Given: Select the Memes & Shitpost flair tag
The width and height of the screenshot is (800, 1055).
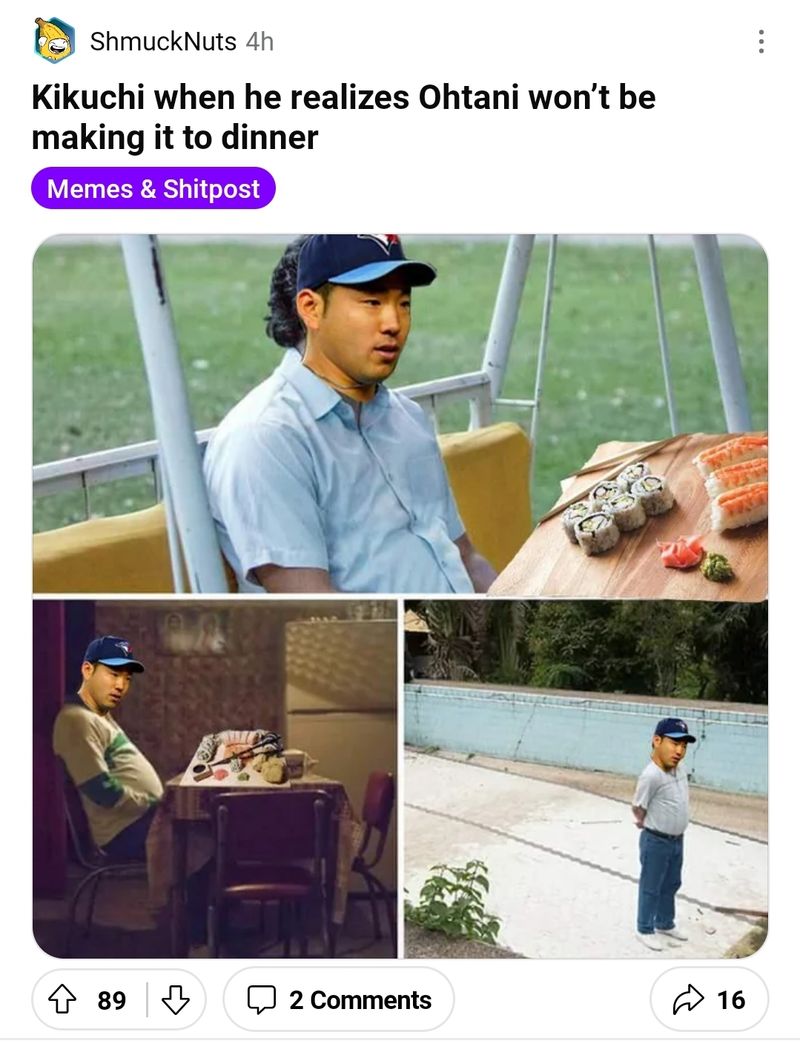Looking at the screenshot, I should pyautogui.click(x=153, y=188).
